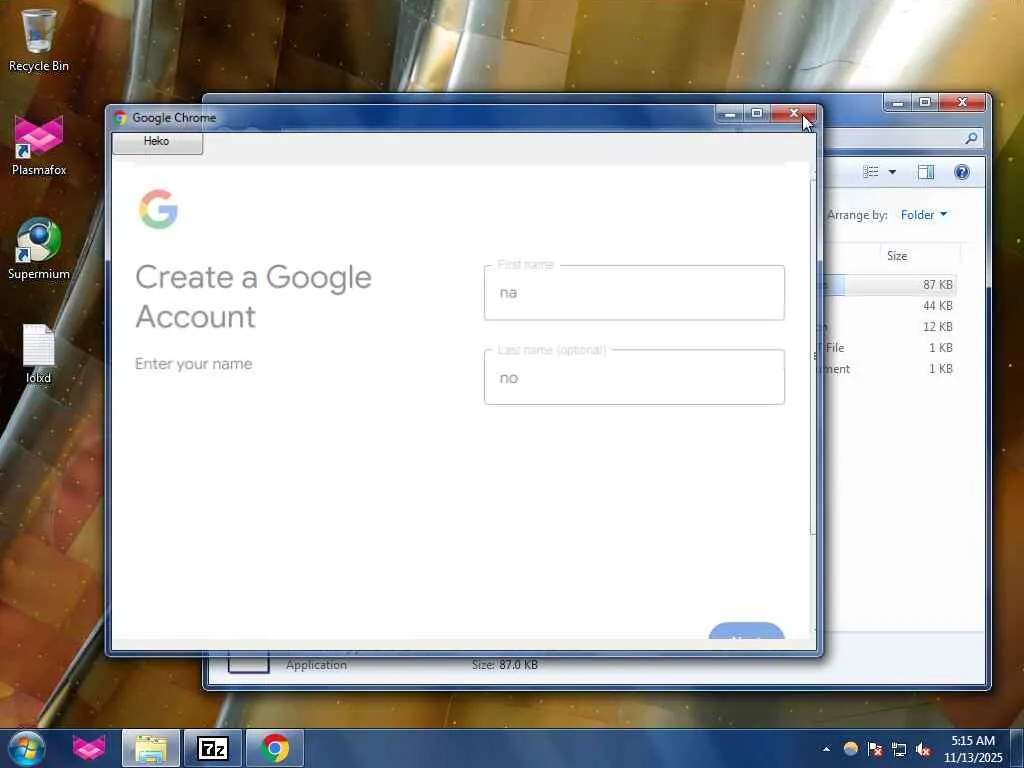Close the Google Chrome window
This screenshot has width=1024, height=768.
(793, 114)
